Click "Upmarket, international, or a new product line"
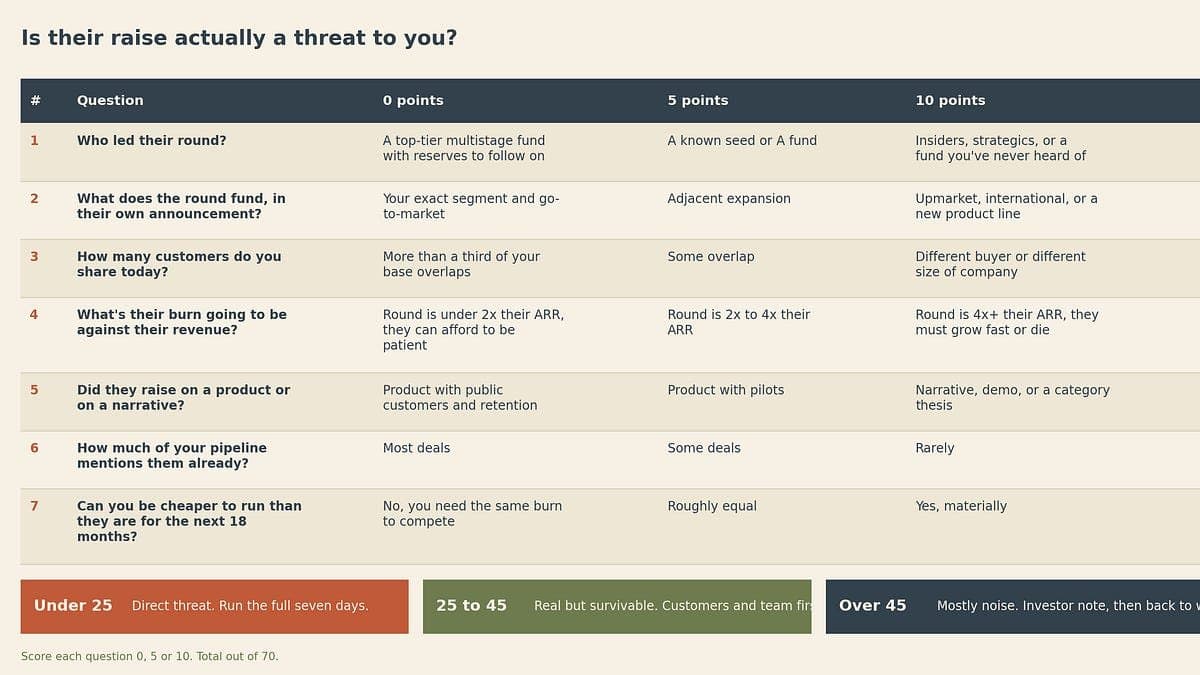The height and width of the screenshot is (675, 1200). point(1006,206)
